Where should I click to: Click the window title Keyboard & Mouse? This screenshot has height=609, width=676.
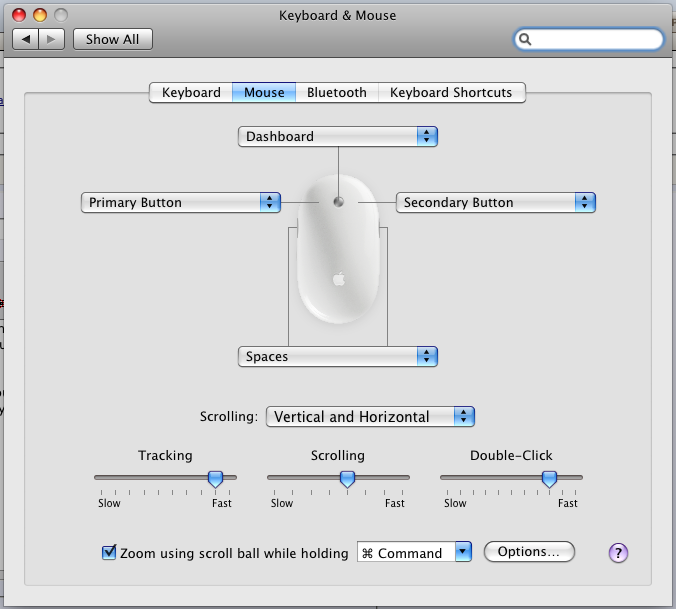tap(338, 16)
